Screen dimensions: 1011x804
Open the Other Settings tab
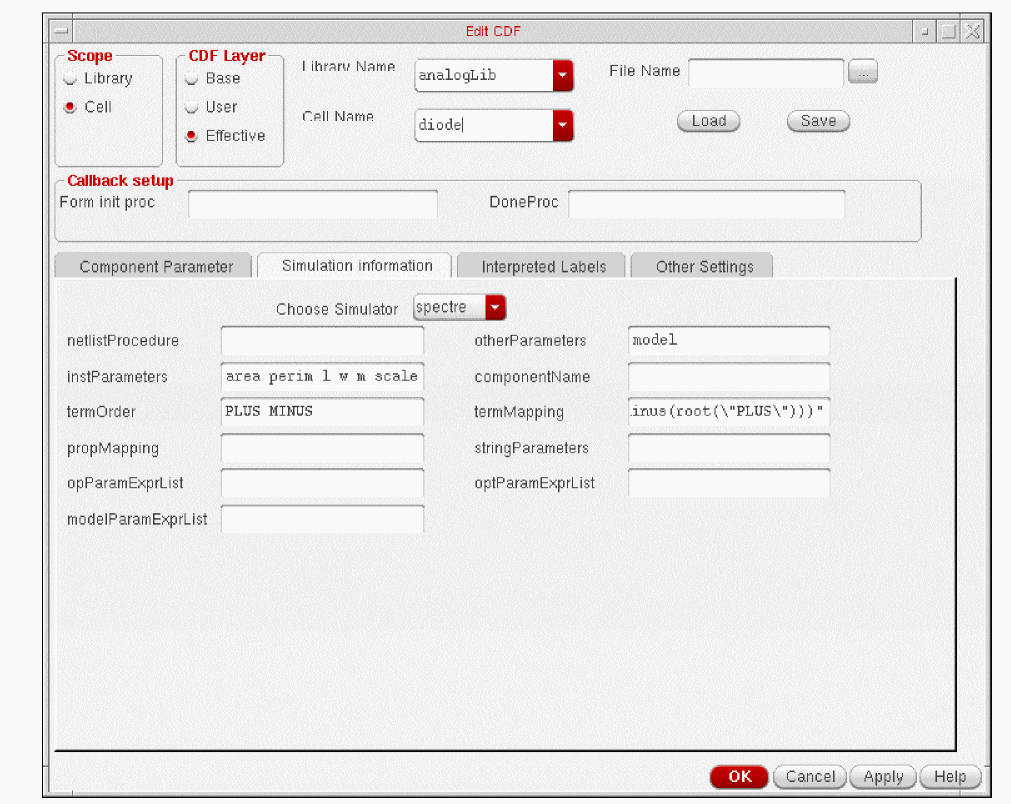tap(704, 267)
